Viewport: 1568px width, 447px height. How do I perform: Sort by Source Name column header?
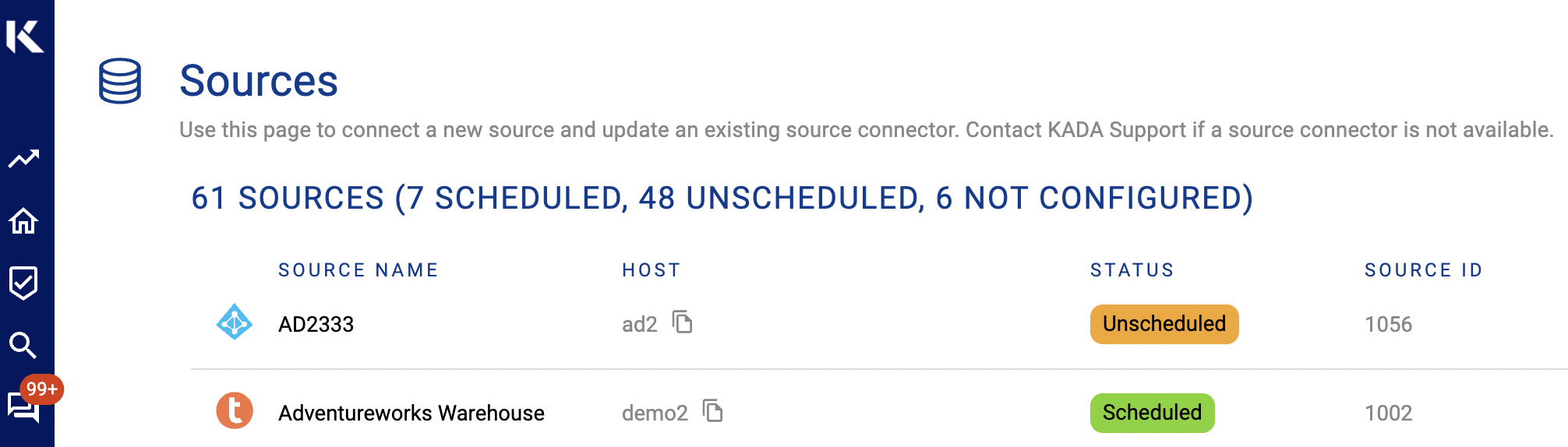click(358, 270)
